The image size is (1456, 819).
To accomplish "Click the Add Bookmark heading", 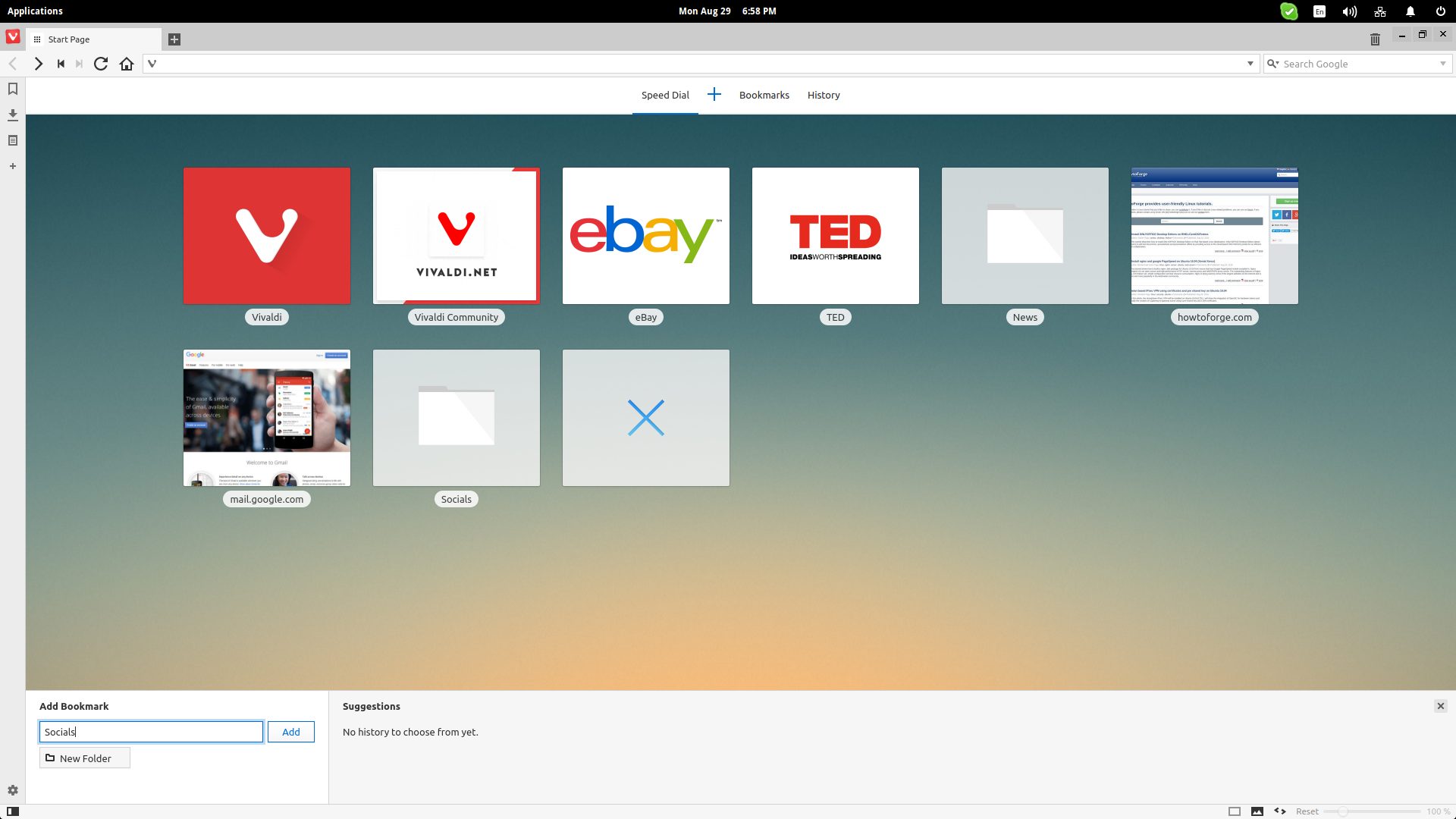I will coord(74,706).
